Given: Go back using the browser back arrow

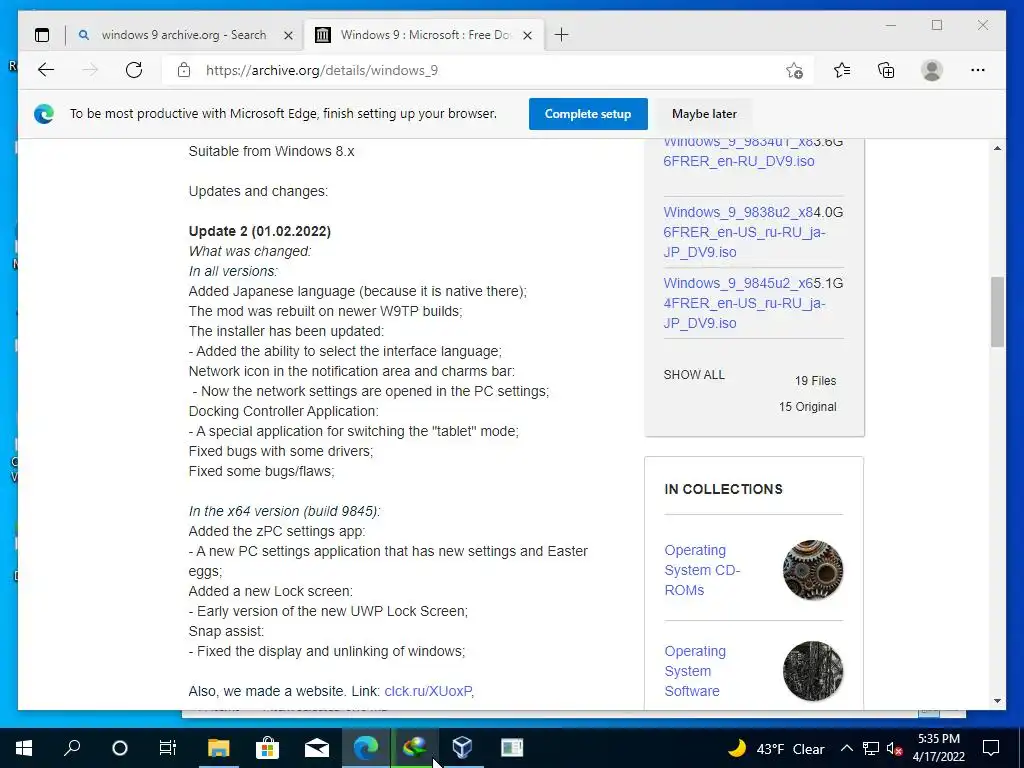Looking at the screenshot, I should 46,70.
